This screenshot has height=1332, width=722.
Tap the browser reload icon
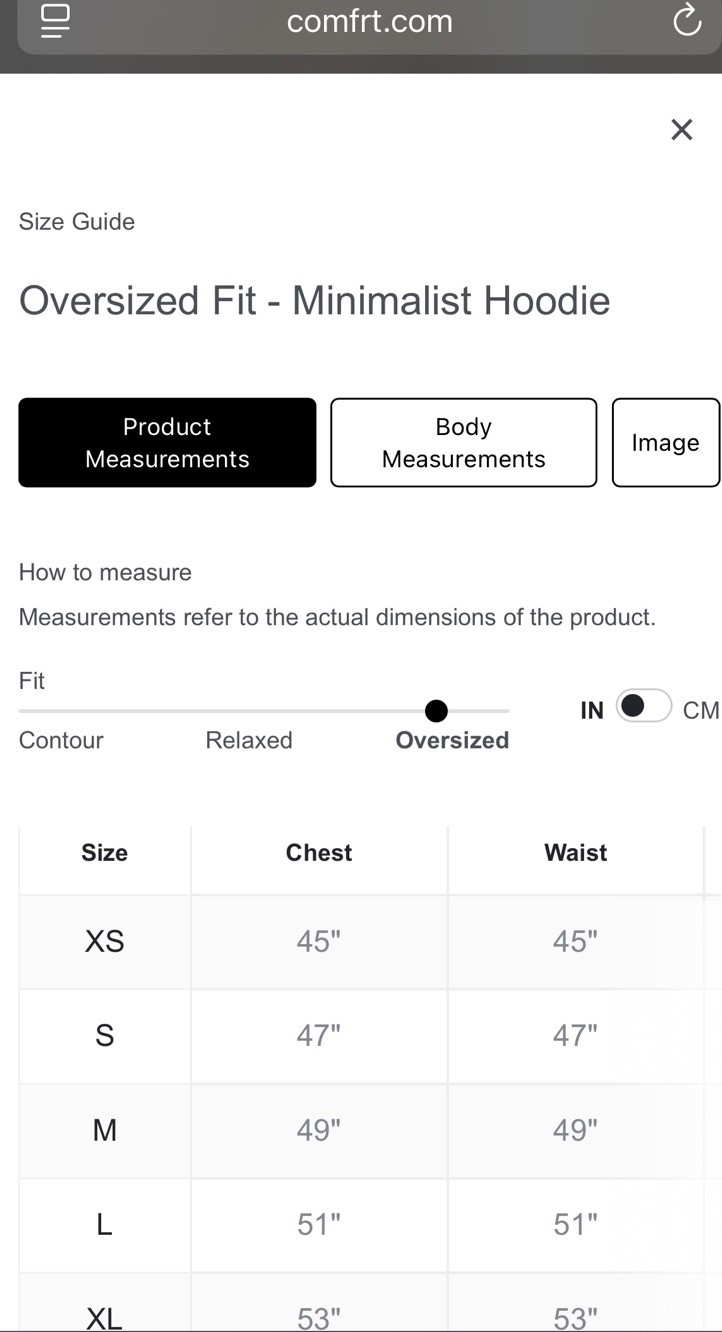coord(687,20)
